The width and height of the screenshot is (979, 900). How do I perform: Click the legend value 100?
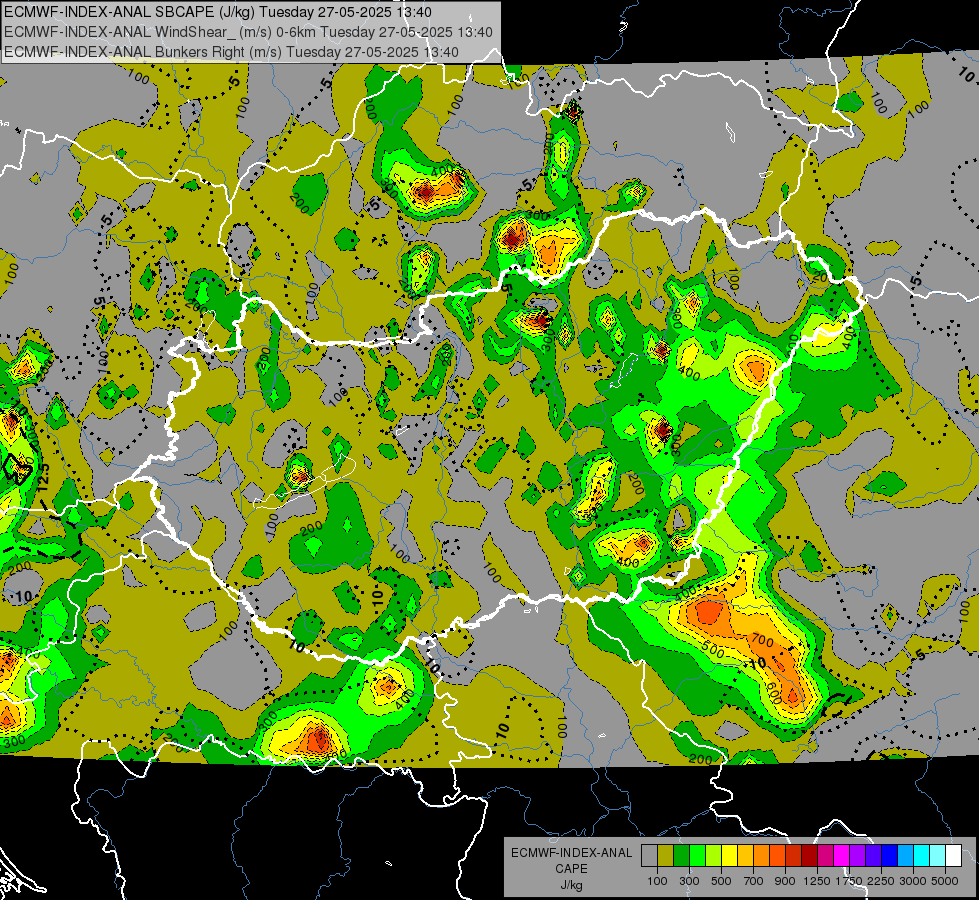point(657,881)
